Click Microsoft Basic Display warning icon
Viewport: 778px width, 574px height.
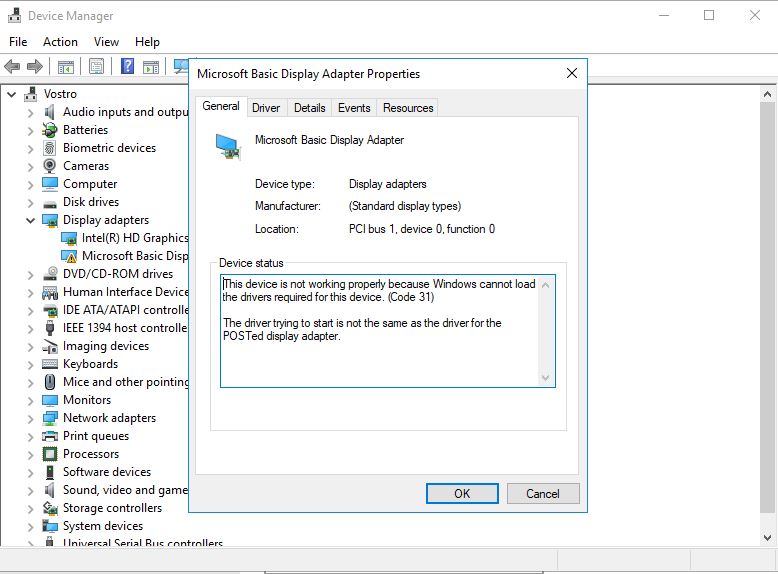pyautogui.click(x=69, y=256)
